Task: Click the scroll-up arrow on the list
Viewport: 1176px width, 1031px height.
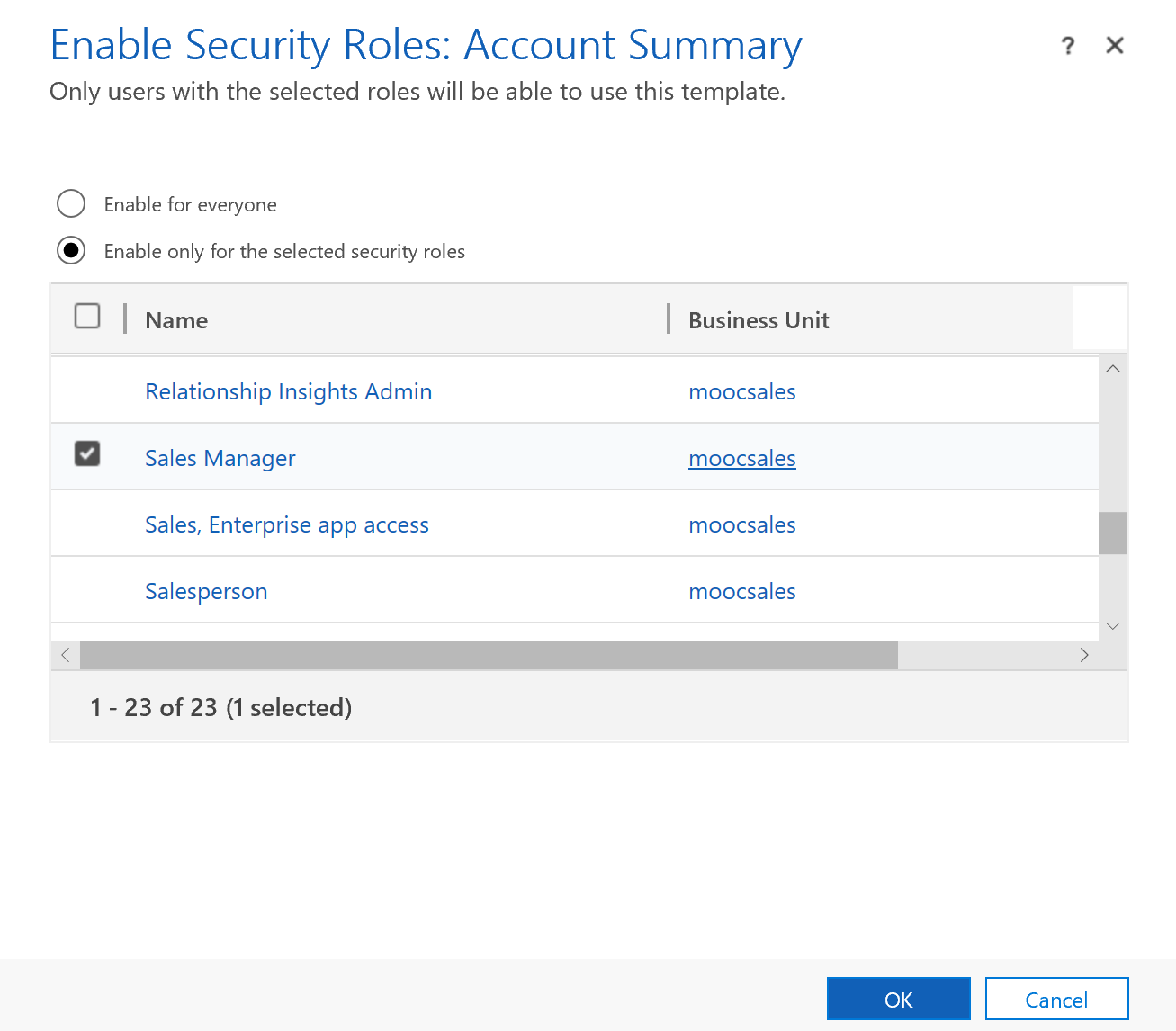Action: point(1113,368)
